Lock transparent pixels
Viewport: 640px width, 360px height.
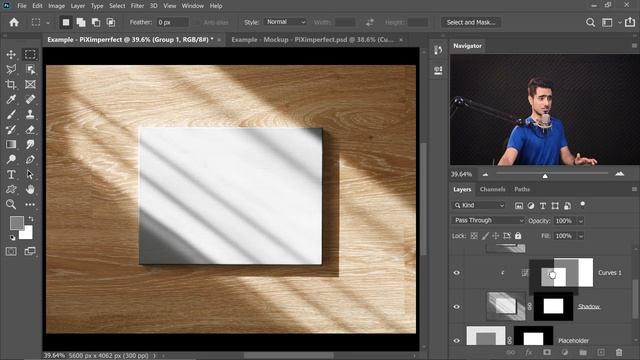pos(474,236)
